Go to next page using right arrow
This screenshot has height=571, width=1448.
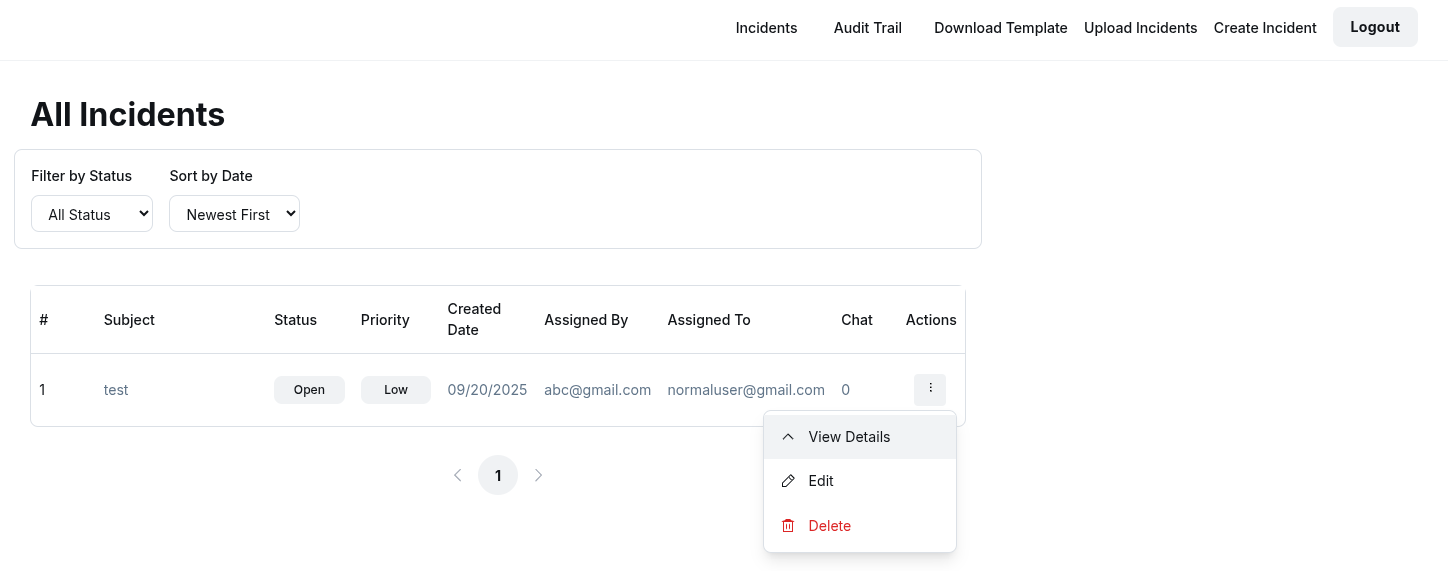[538, 475]
